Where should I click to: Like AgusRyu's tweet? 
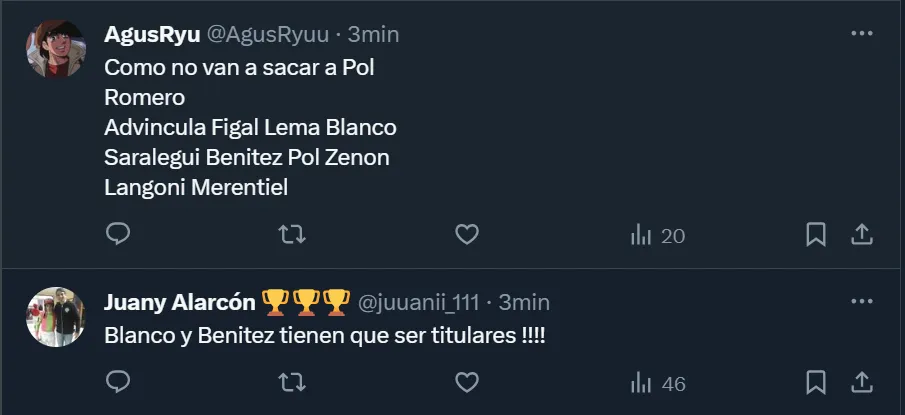coord(466,235)
